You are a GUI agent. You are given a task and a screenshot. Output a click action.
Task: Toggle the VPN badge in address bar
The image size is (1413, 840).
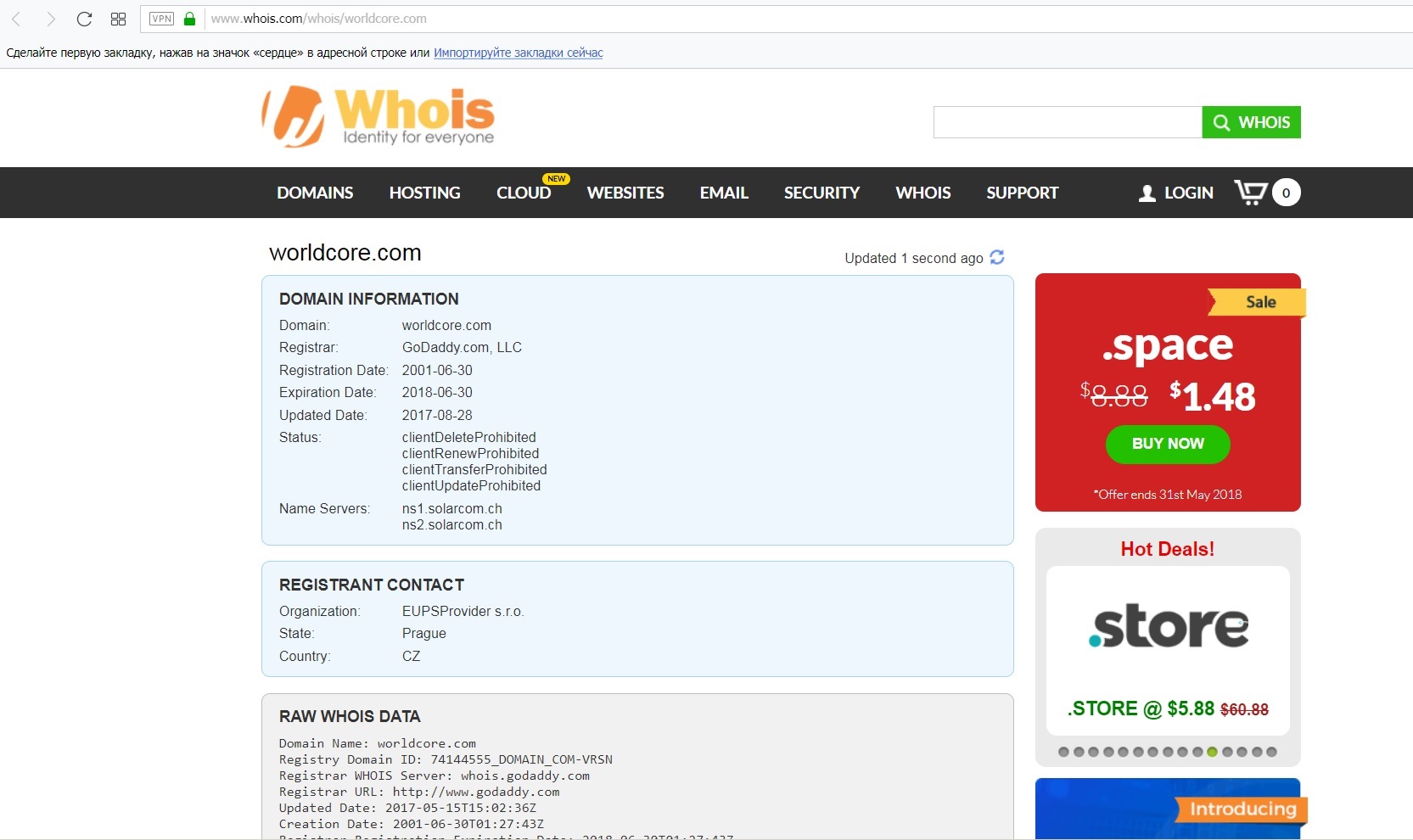coord(161,19)
